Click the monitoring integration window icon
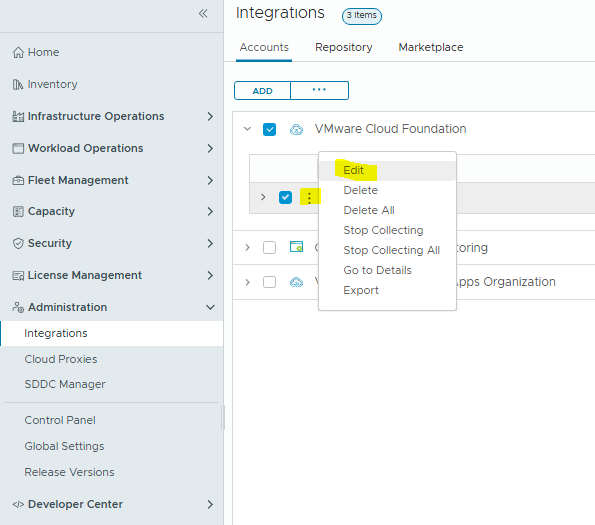Image resolution: width=595 pixels, height=525 pixels. pos(296,247)
